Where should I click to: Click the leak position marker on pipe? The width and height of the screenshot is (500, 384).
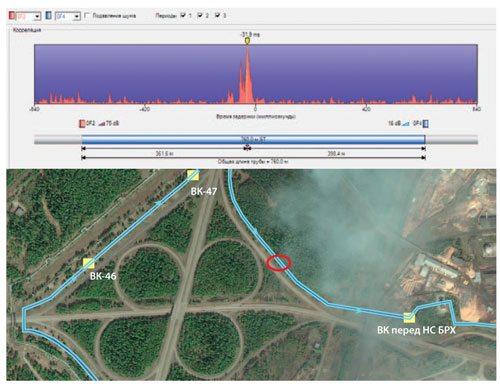click(247, 146)
